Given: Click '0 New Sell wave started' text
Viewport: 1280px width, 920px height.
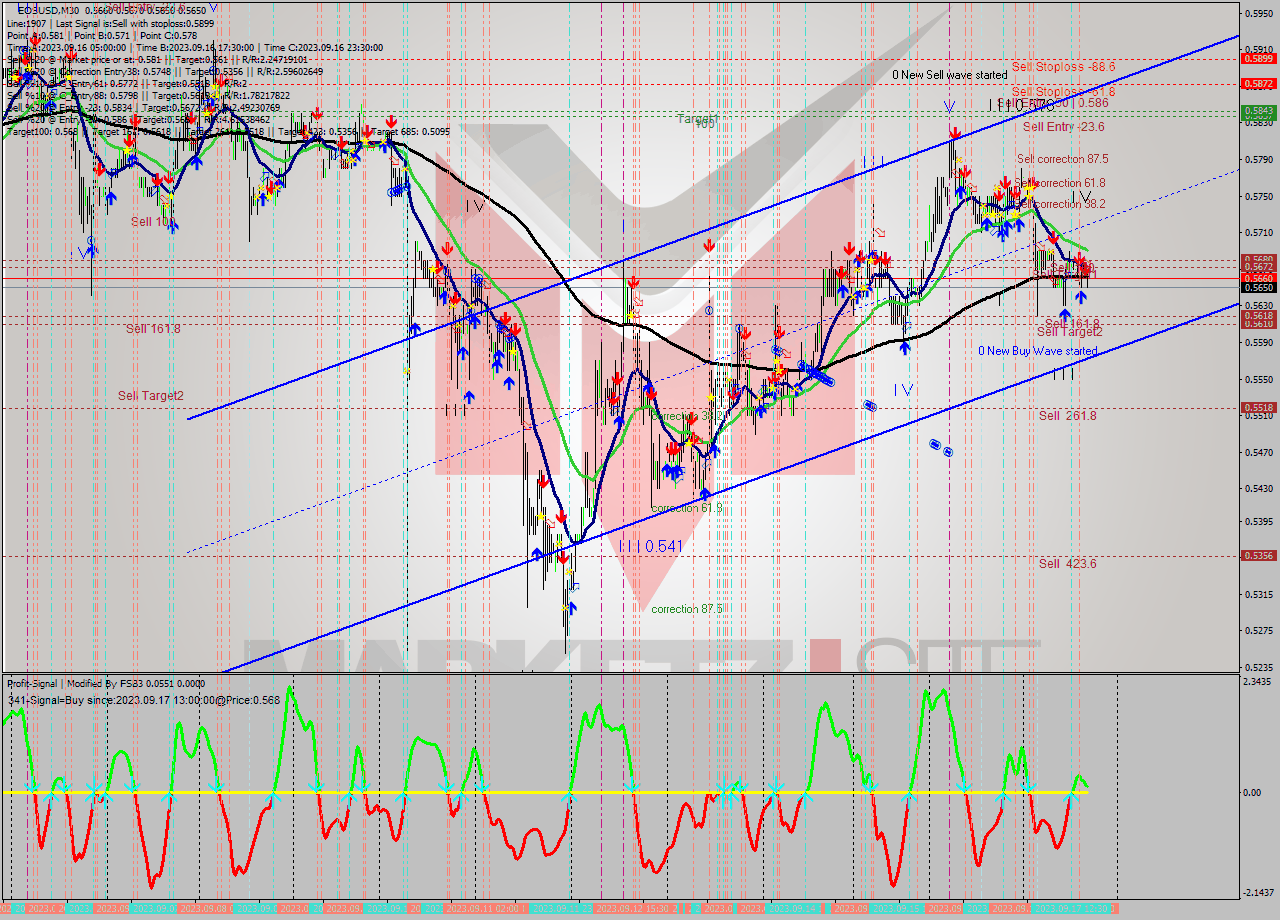Looking at the screenshot, I should click(x=950, y=75).
